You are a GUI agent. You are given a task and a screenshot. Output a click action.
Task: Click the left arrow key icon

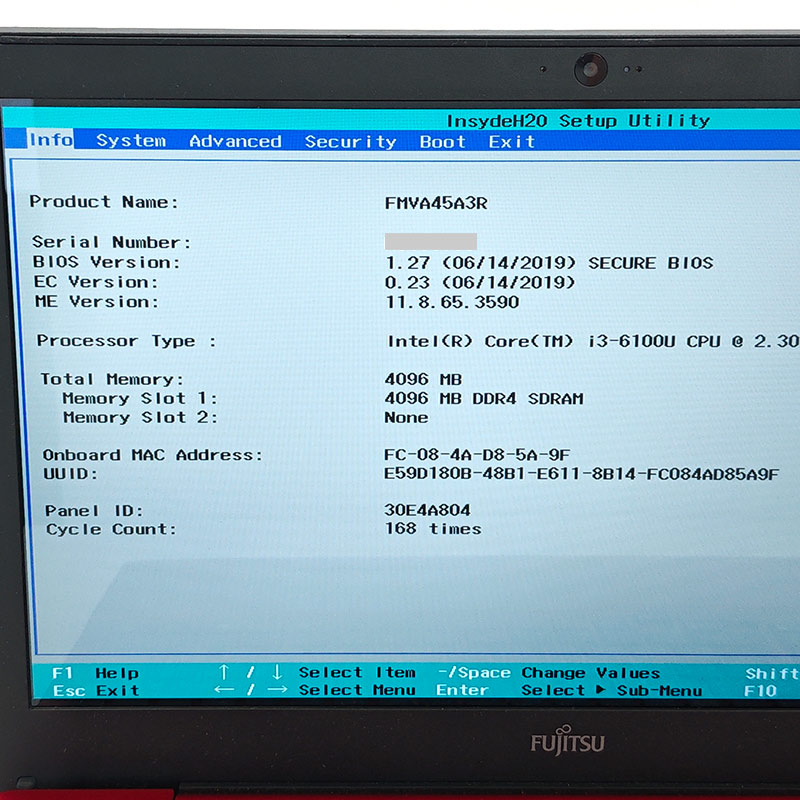click(x=224, y=690)
